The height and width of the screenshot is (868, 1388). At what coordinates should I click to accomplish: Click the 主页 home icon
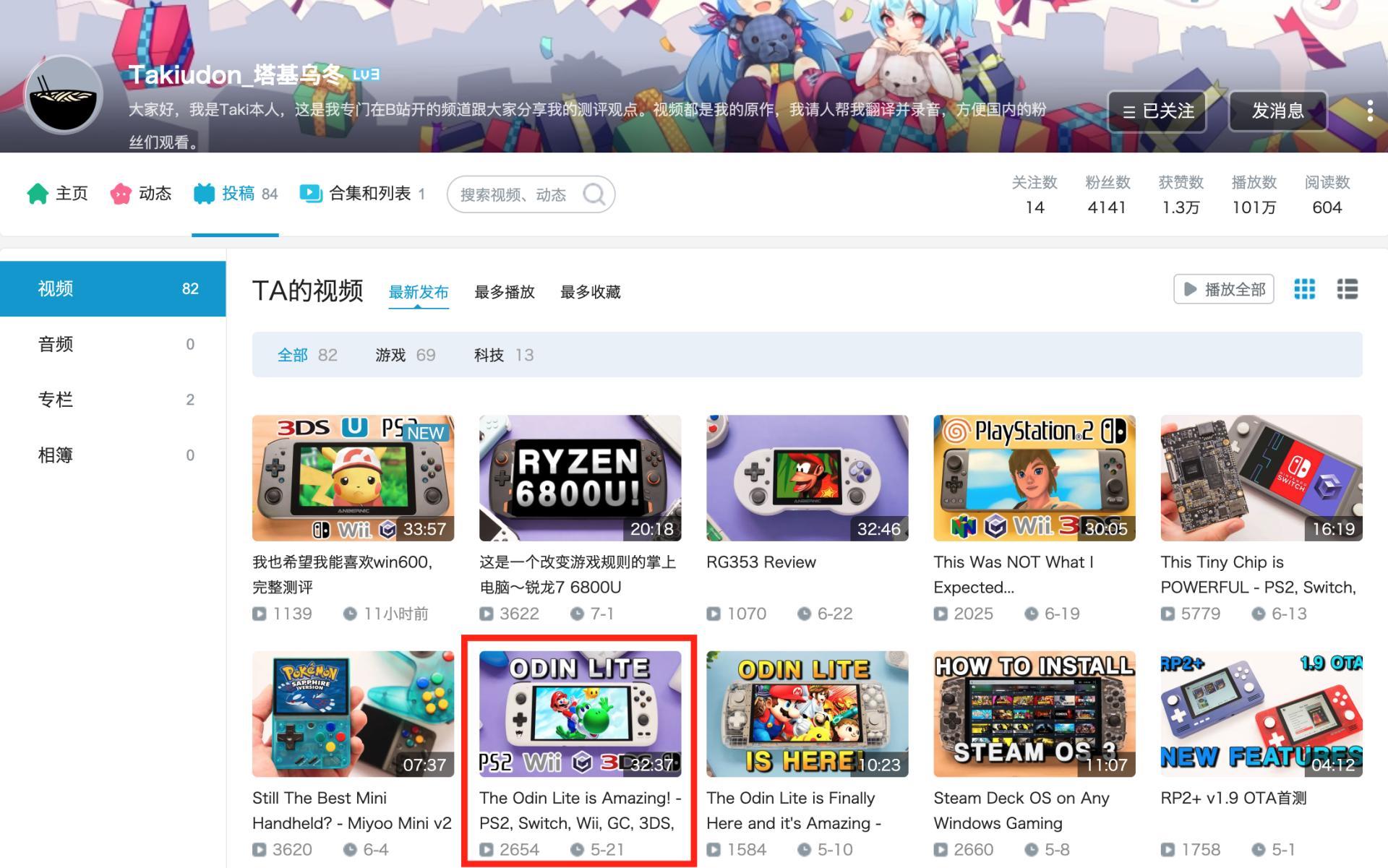click(38, 194)
